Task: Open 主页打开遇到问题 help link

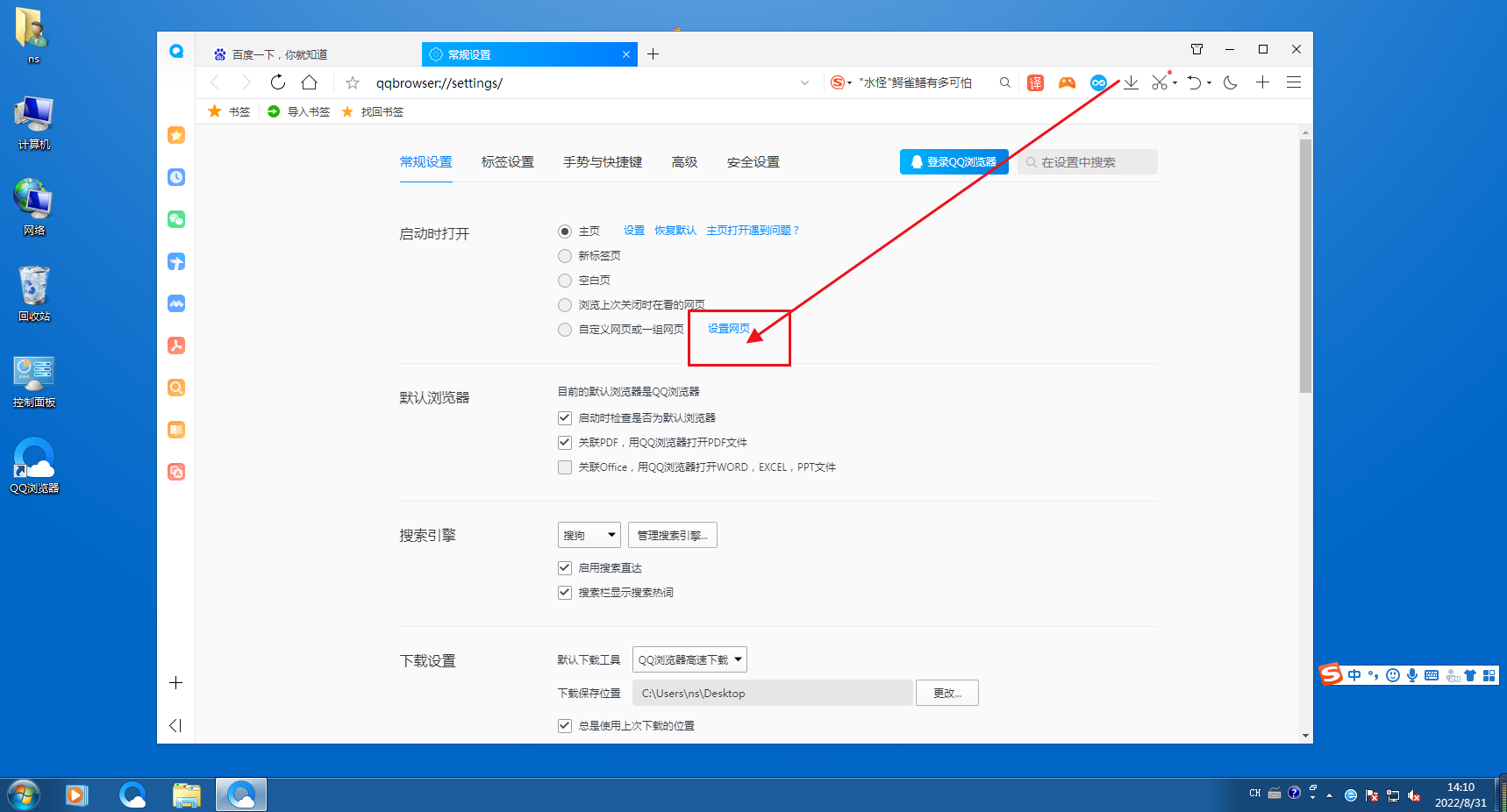Action: coord(753,231)
